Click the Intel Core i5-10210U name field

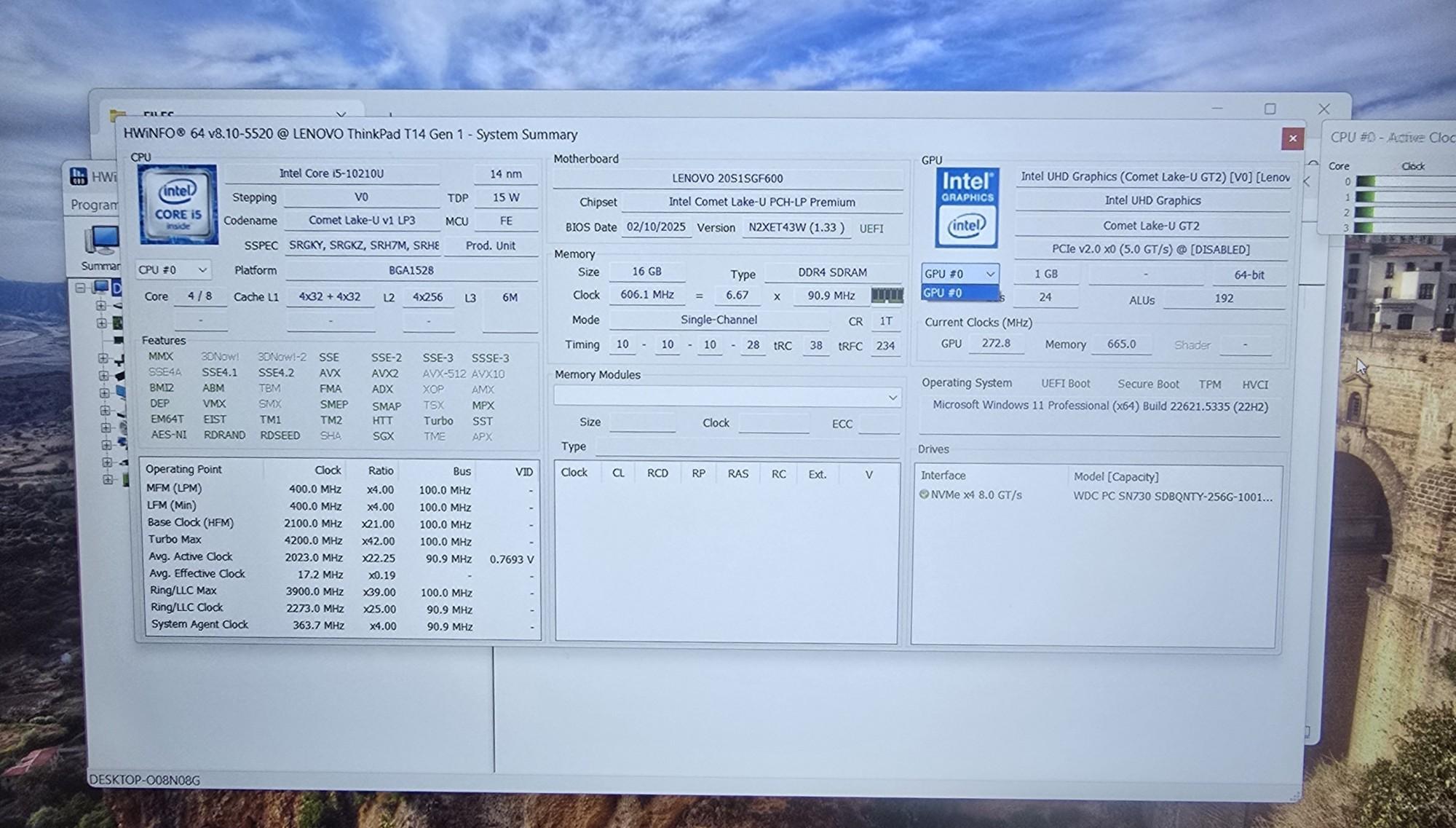pyautogui.click(x=332, y=173)
